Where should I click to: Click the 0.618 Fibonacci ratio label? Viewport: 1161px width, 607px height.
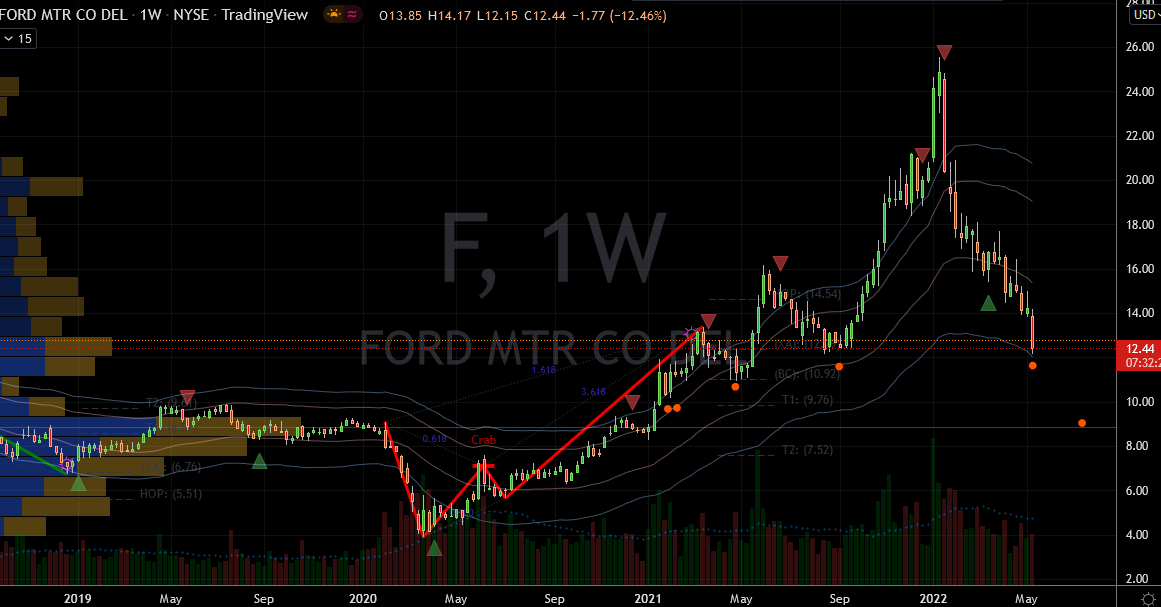pyautogui.click(x=435, y=439)
